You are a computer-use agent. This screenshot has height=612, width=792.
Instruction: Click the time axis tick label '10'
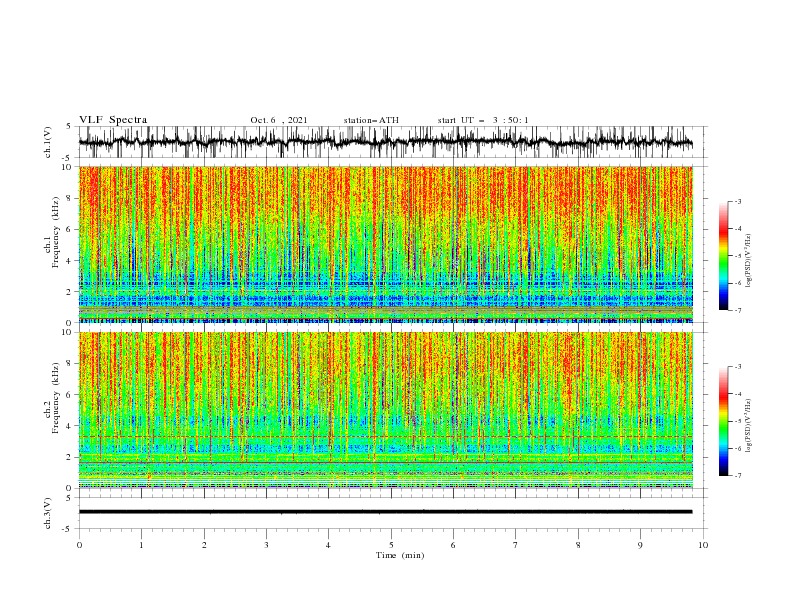coord(703,545)
